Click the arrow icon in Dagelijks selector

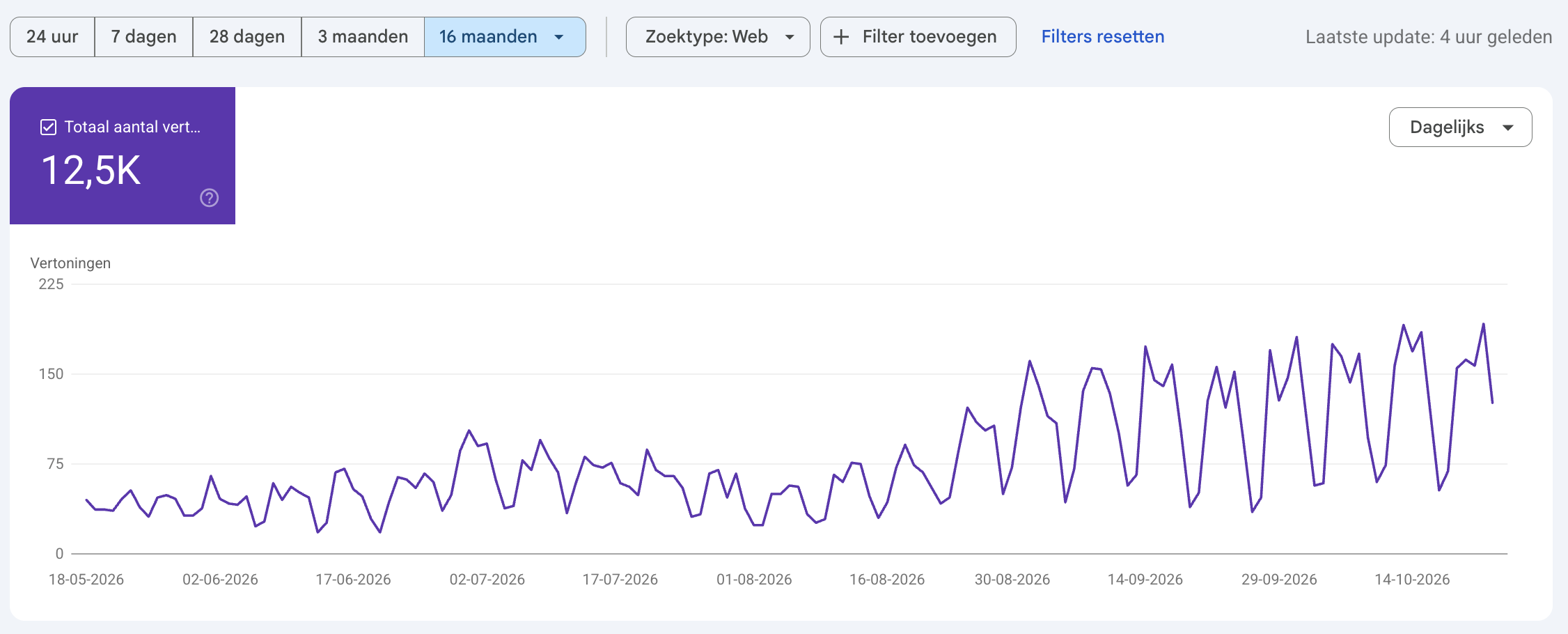pos(1508,127)
